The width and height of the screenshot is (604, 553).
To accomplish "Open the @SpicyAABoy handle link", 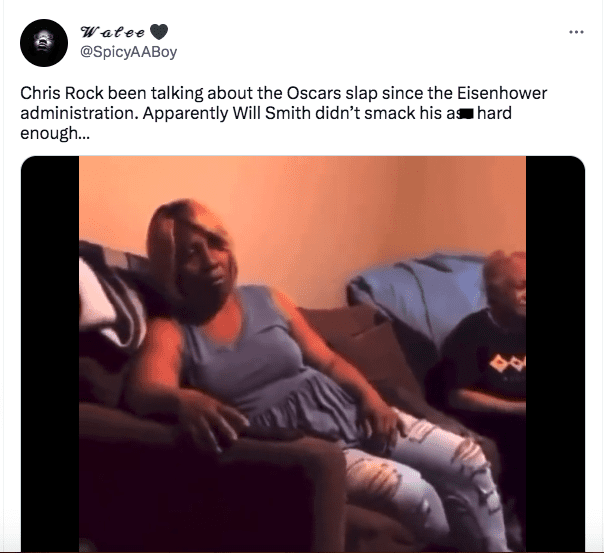I will (x=128, y=52).
